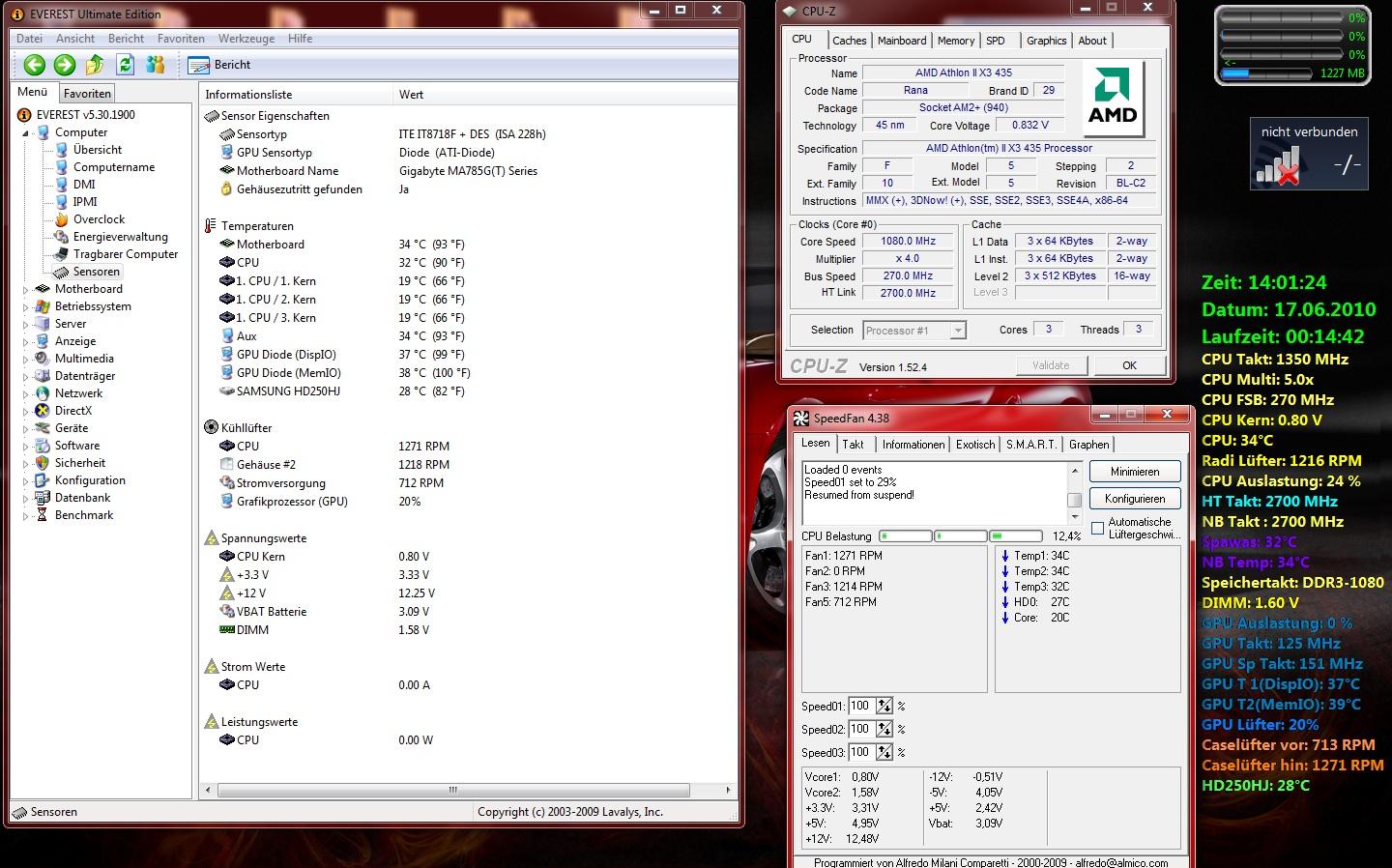Click the Speed02 spinner arrows in SpeedFan

(x=884, y=729)
